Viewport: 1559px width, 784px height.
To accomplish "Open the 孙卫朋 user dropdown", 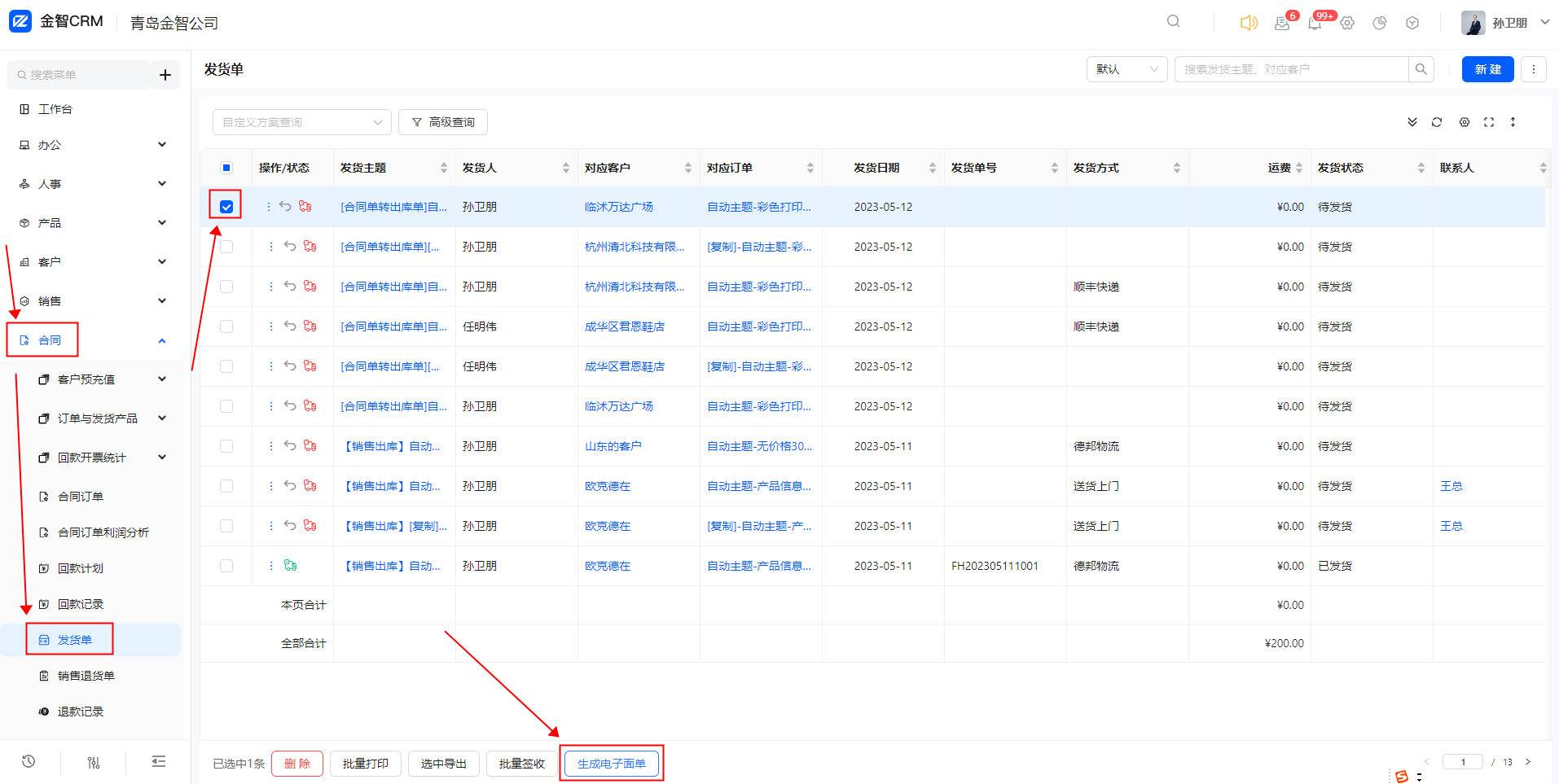I will point(1505,23).
